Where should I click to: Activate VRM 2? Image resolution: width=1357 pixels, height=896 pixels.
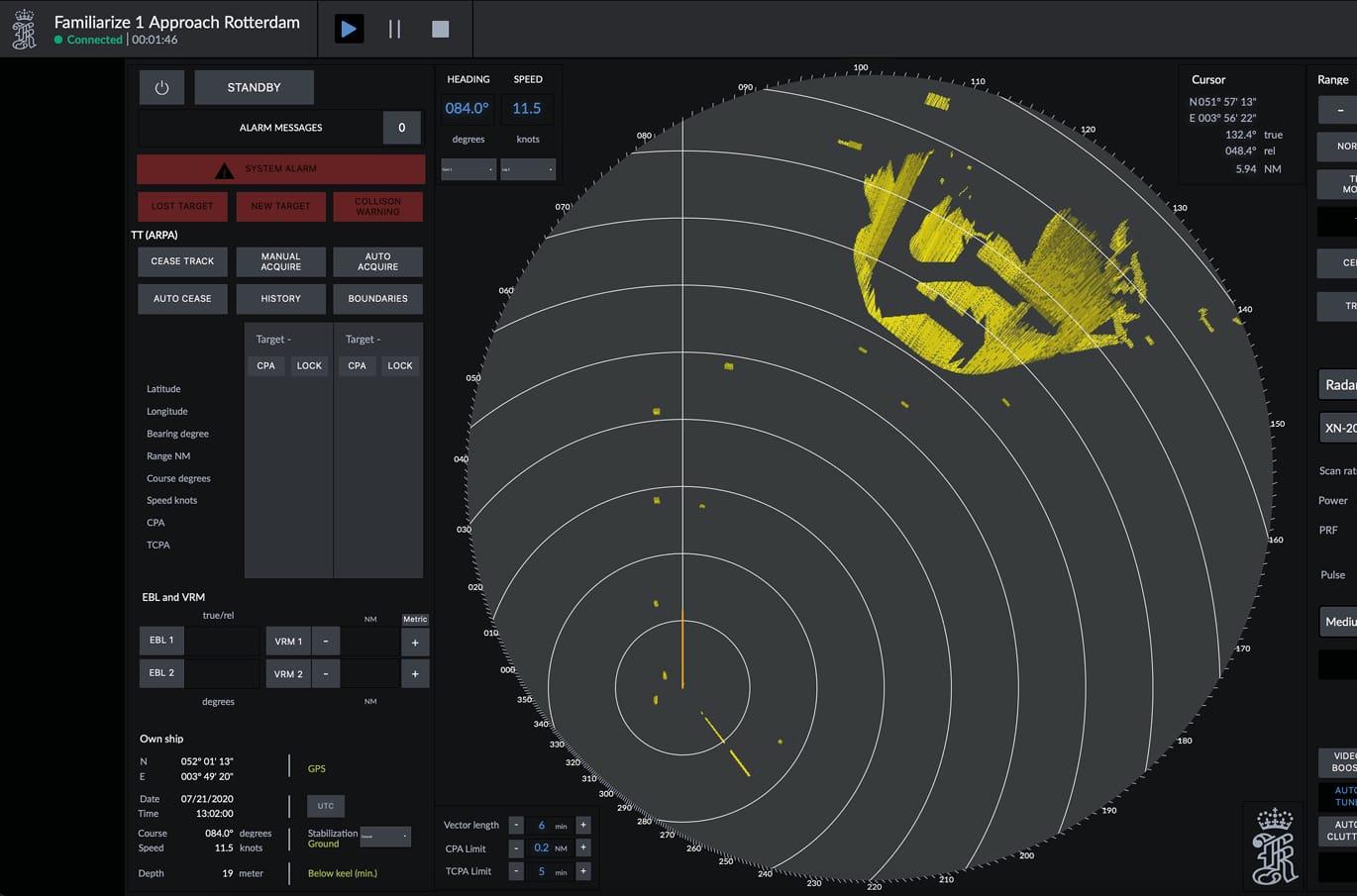click(288, 674)
